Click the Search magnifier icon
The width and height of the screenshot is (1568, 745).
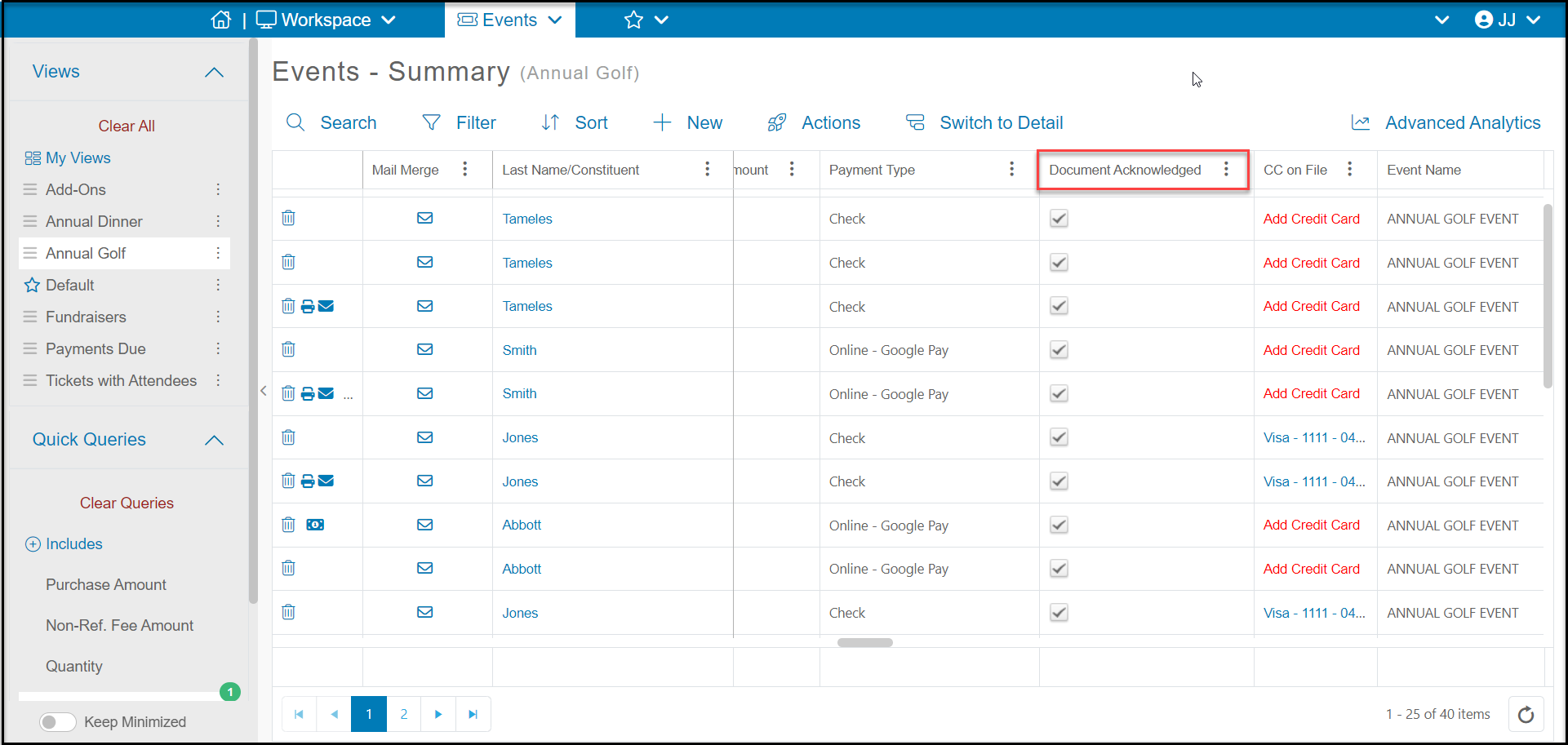tap(295, 122)
